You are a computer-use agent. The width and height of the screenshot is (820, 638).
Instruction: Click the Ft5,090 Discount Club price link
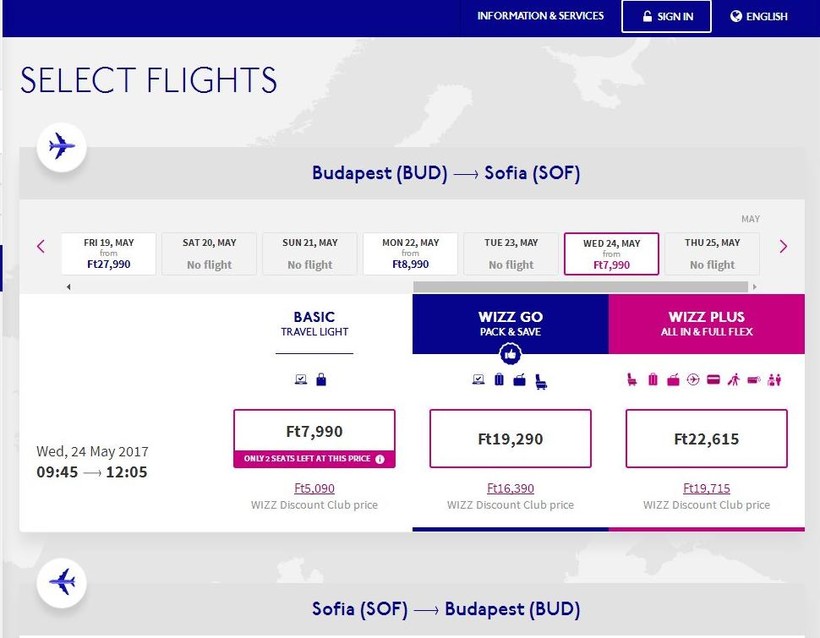314,489
